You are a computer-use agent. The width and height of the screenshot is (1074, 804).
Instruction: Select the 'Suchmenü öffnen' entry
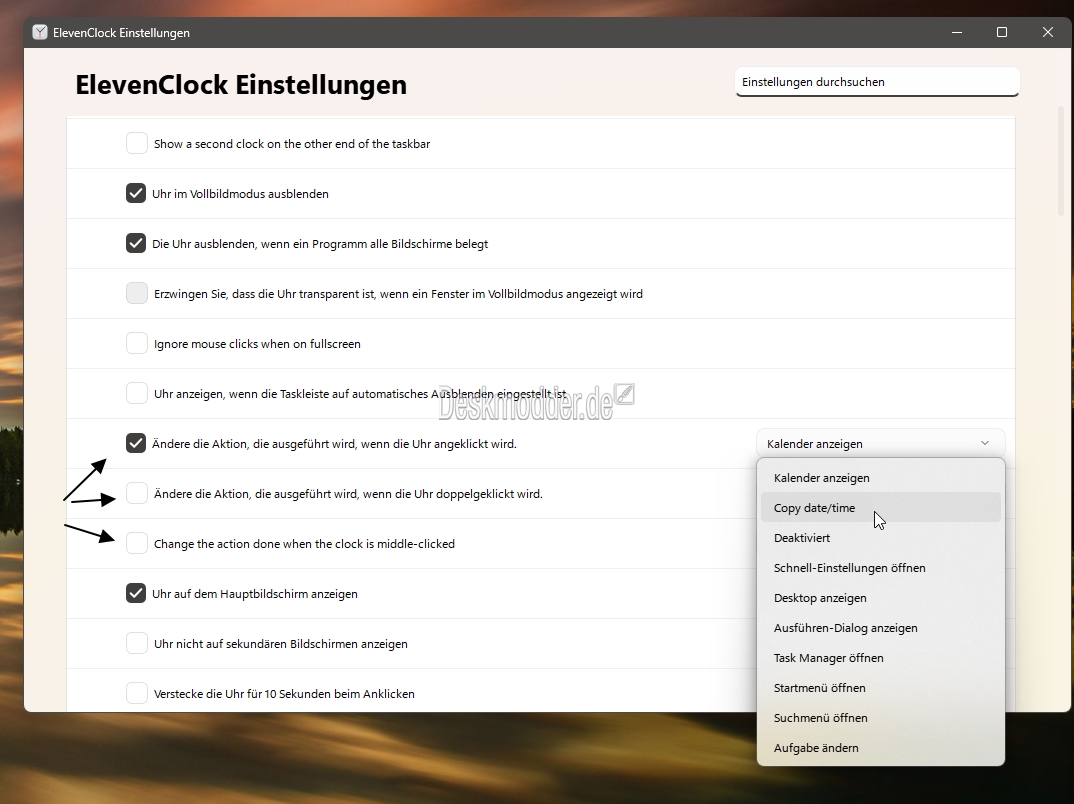point(881,718)
